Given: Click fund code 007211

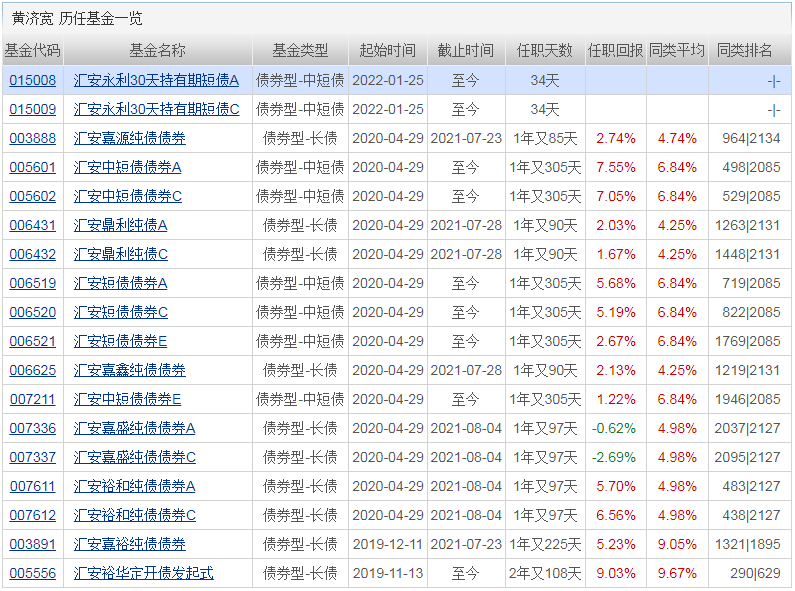Looking at the screenshot, I should coord(32,399).
